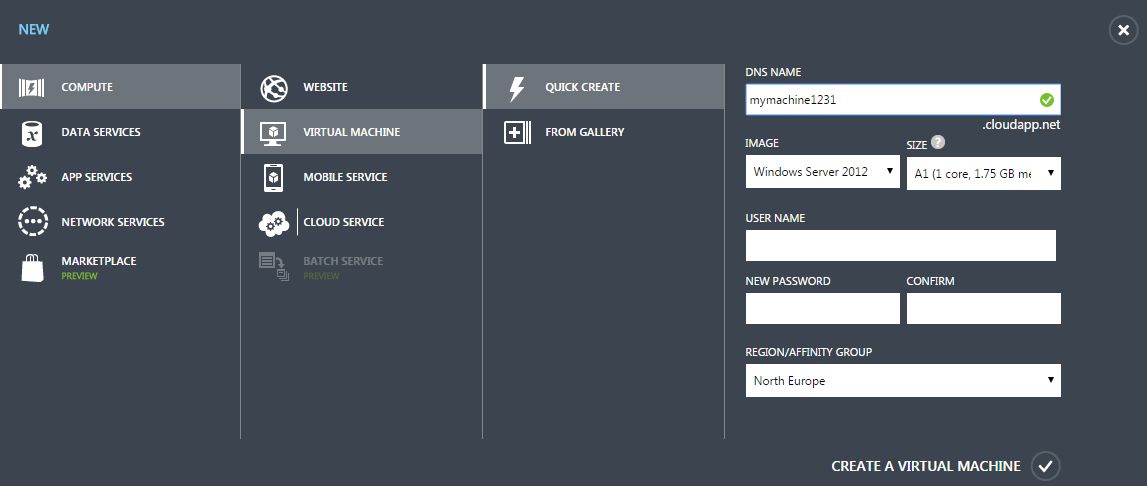This screenshot has height=486, width=1147.
Task: Focus the New Password field
Action: pyautogui.click(x=823, y=308)
